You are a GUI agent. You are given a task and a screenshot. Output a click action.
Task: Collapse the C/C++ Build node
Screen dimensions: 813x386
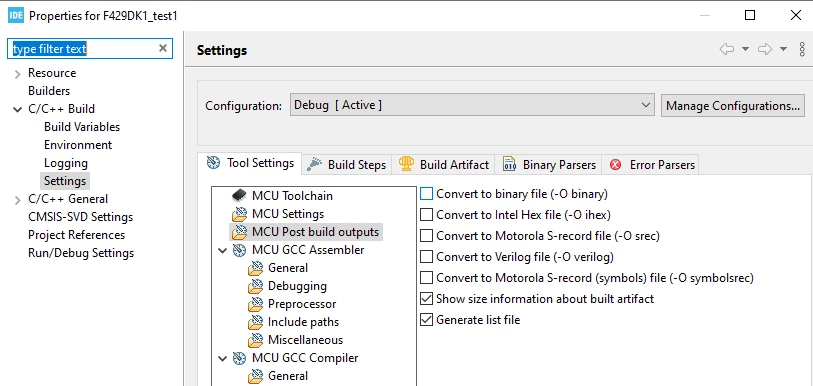click(18, 109)
